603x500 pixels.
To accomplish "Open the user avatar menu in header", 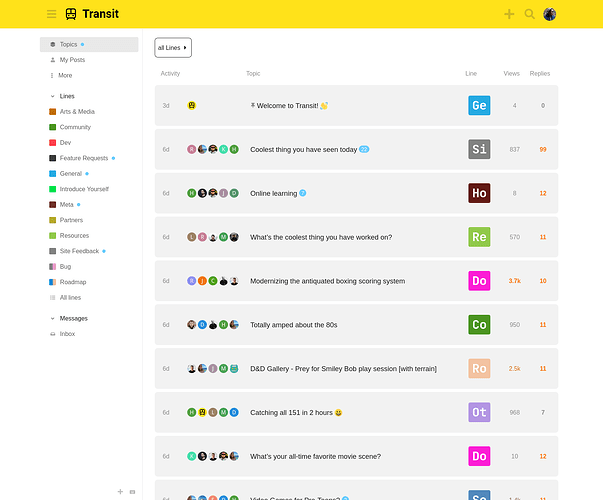I will pyautogui.click(x=550, y=14).
